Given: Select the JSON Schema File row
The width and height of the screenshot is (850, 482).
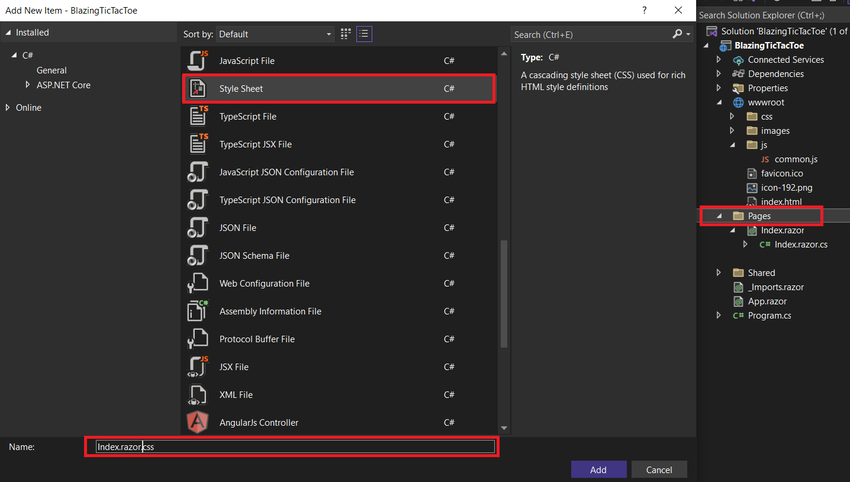Looking at the screenshot, I should point(339,255).
